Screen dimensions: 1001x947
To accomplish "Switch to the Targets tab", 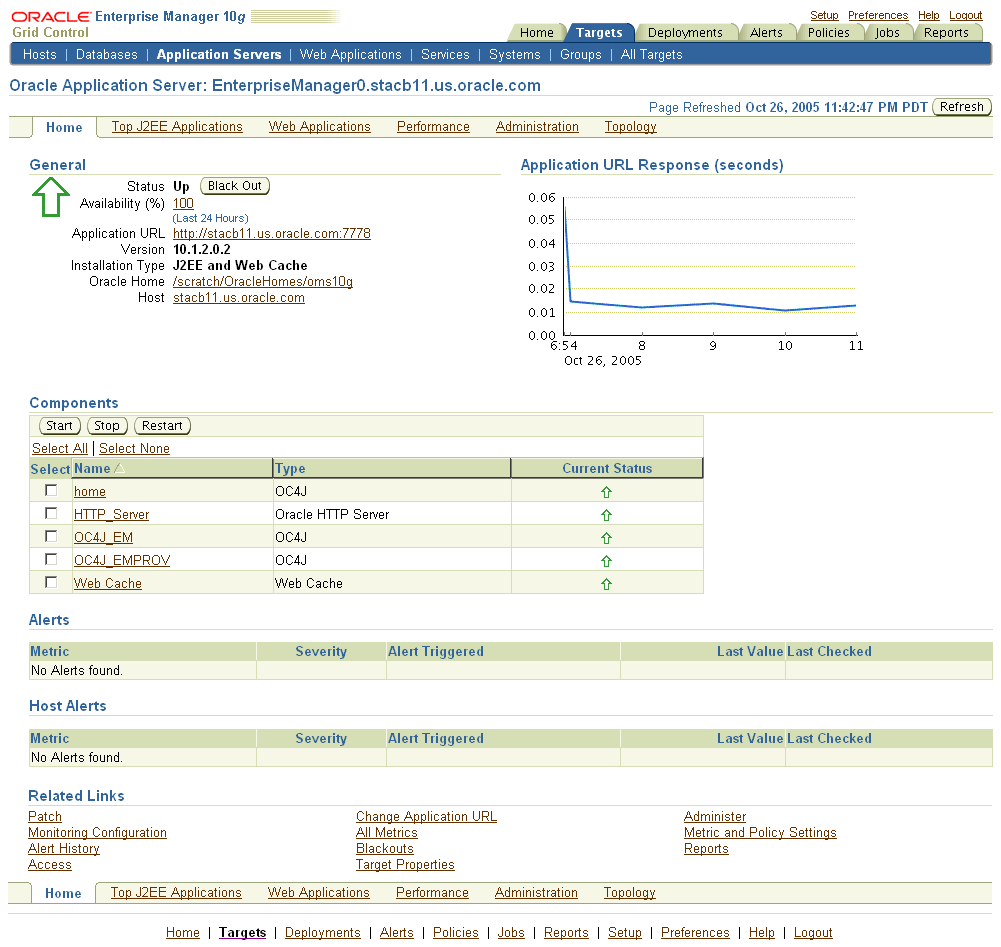I will pos(600,32).
